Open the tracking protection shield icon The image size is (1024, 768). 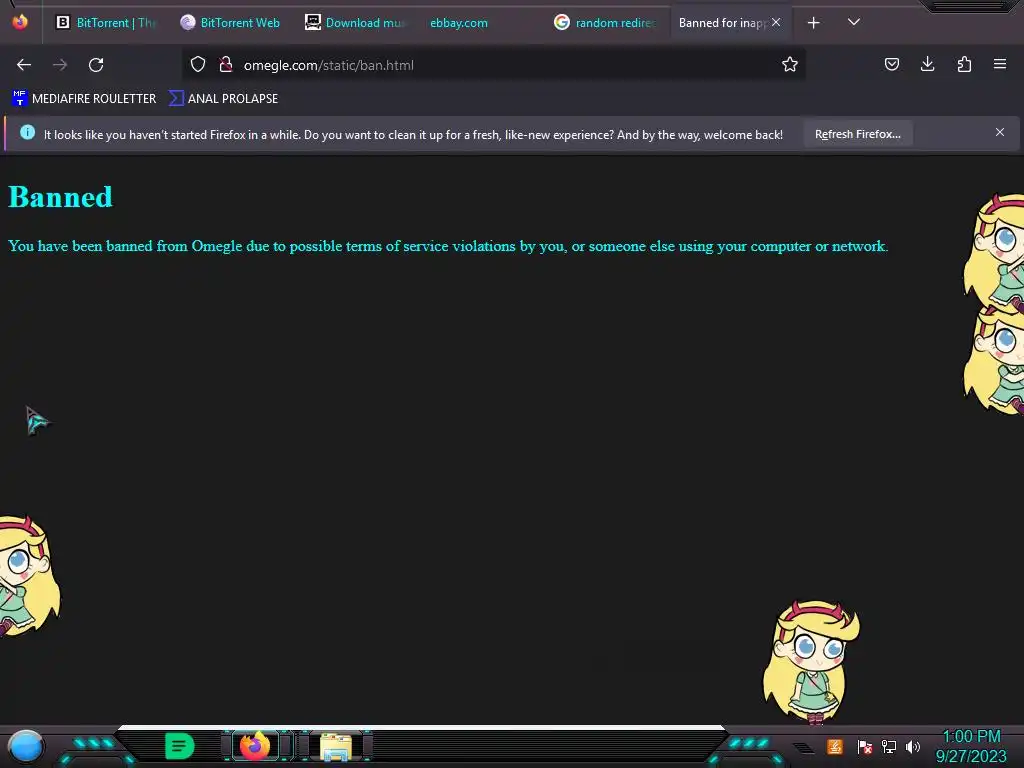click(198, 64)
